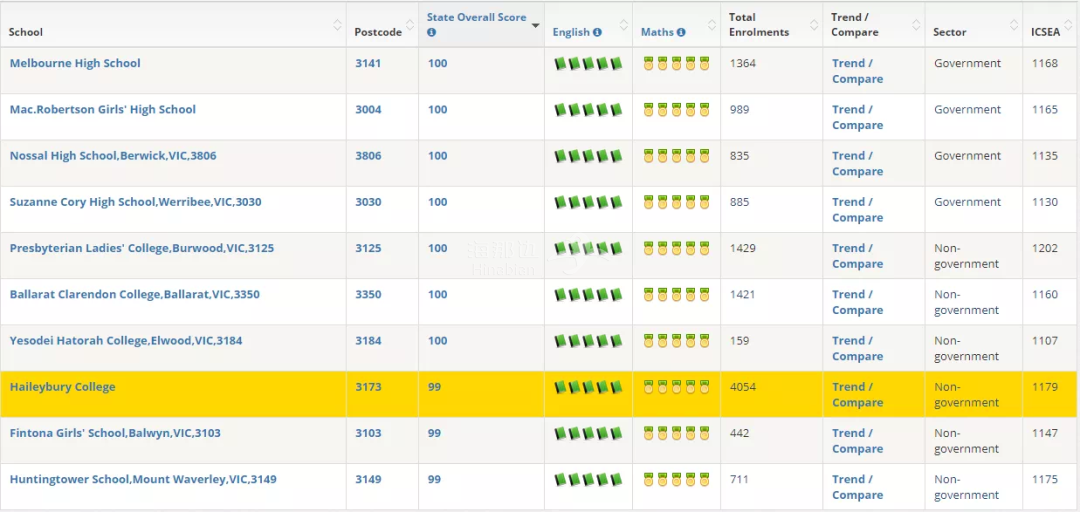
Task: Click enrolments value 4054
Action: click(742, 387)
